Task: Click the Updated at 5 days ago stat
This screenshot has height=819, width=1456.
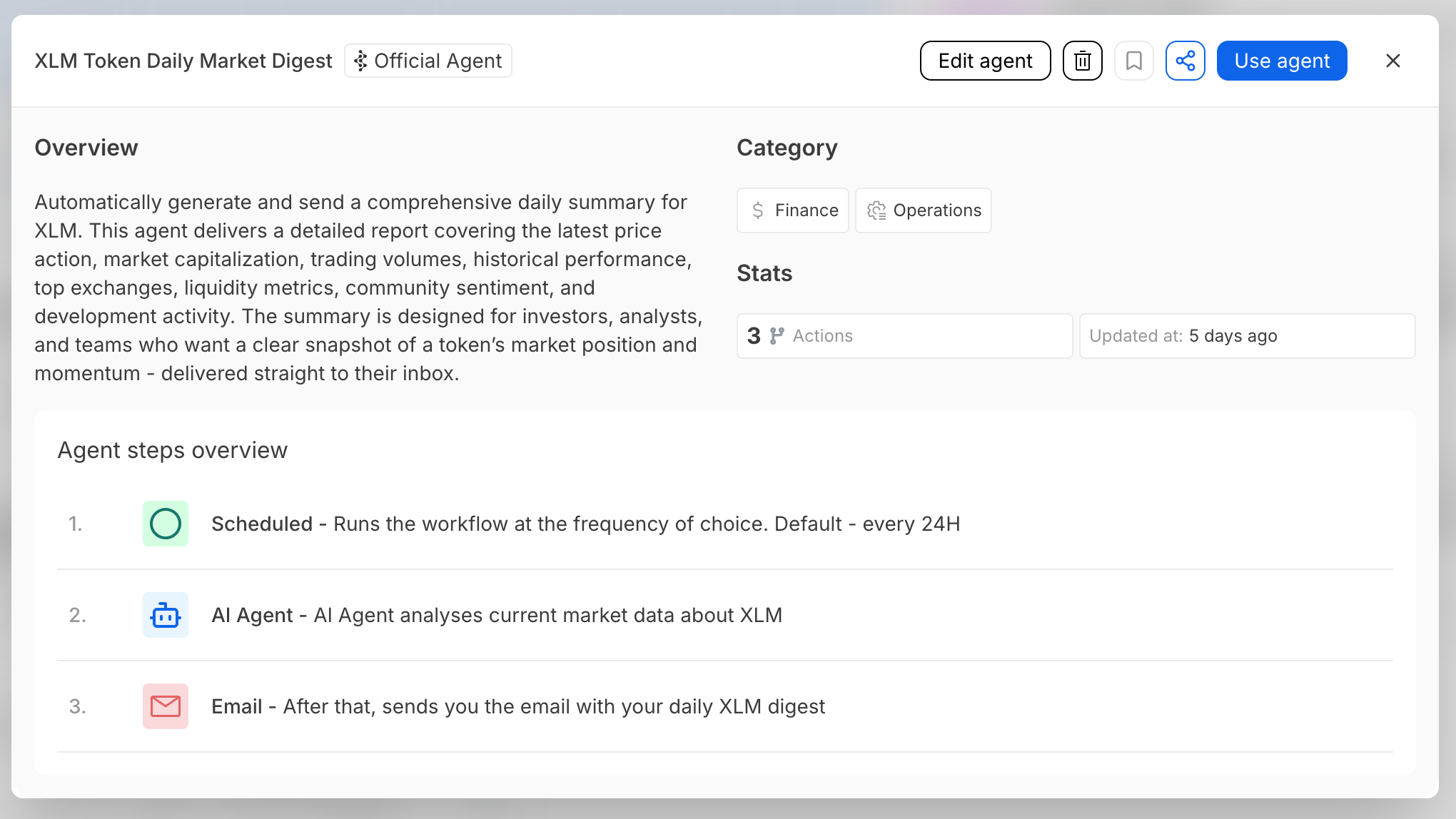Action: [x=1246, y=336]
